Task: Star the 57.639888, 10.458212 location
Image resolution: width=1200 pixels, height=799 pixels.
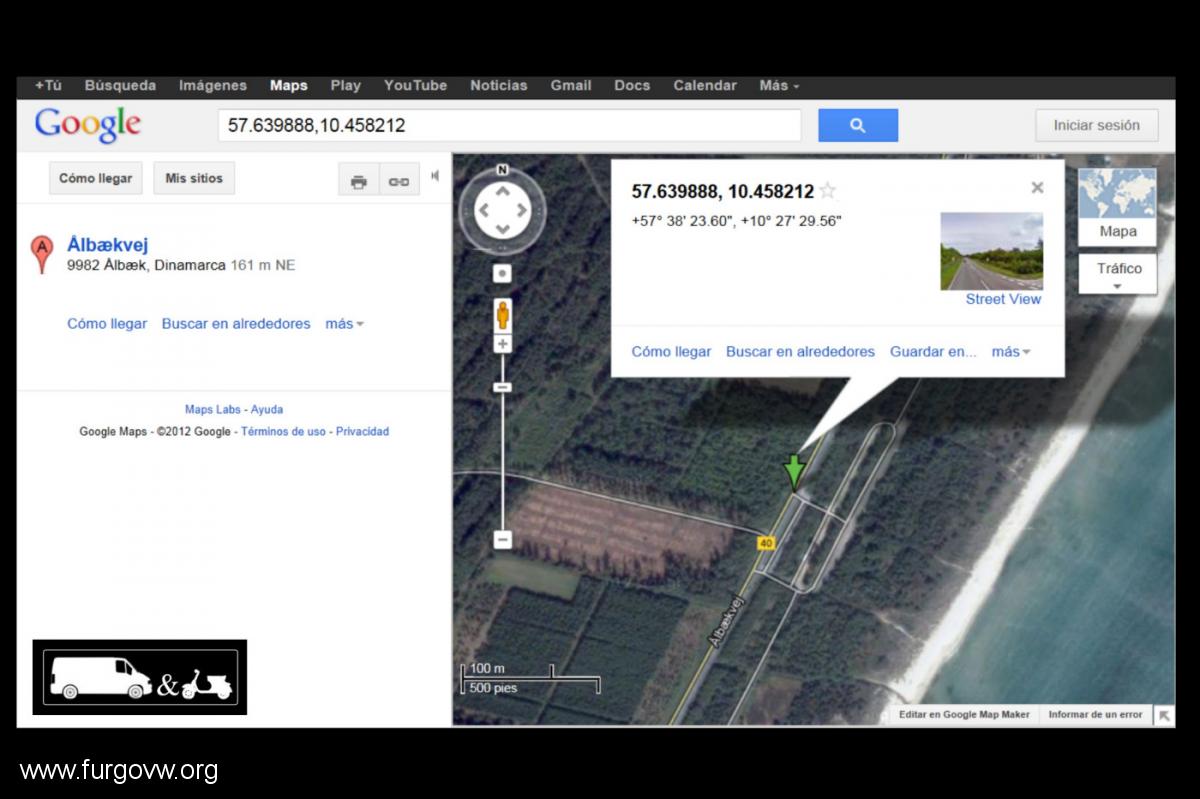Action: coord(827,191)
